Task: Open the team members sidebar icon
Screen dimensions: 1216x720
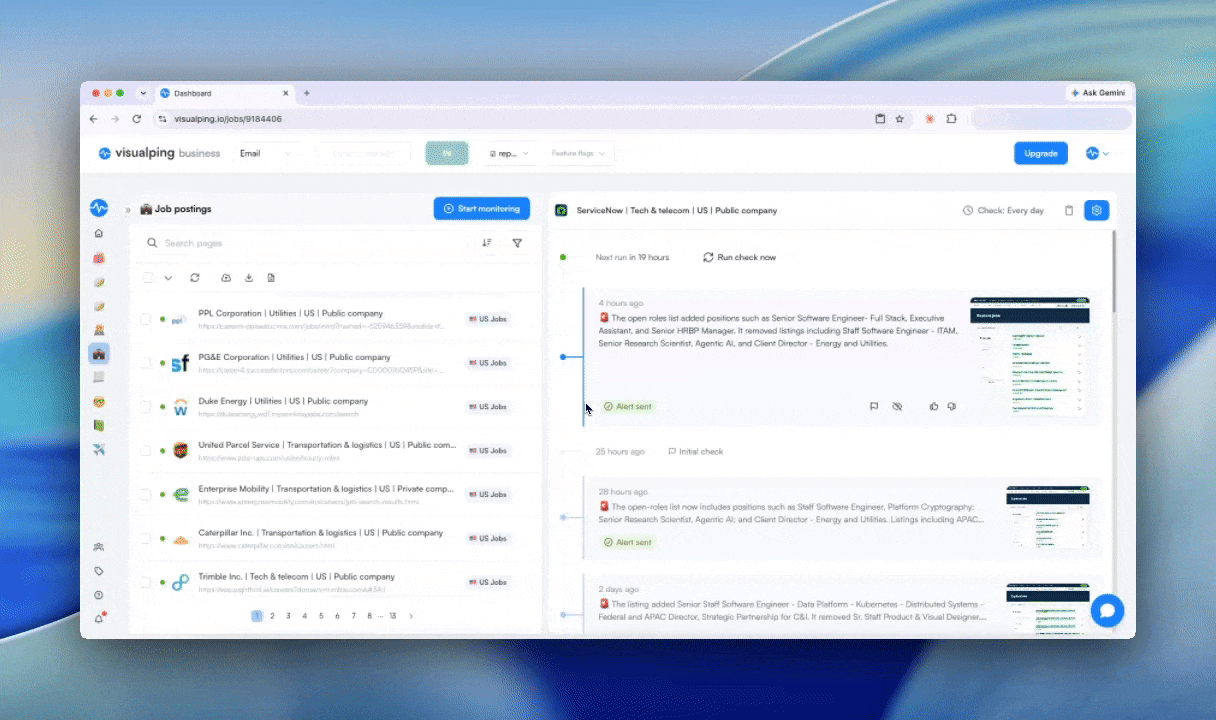Action: click(98, 547)
